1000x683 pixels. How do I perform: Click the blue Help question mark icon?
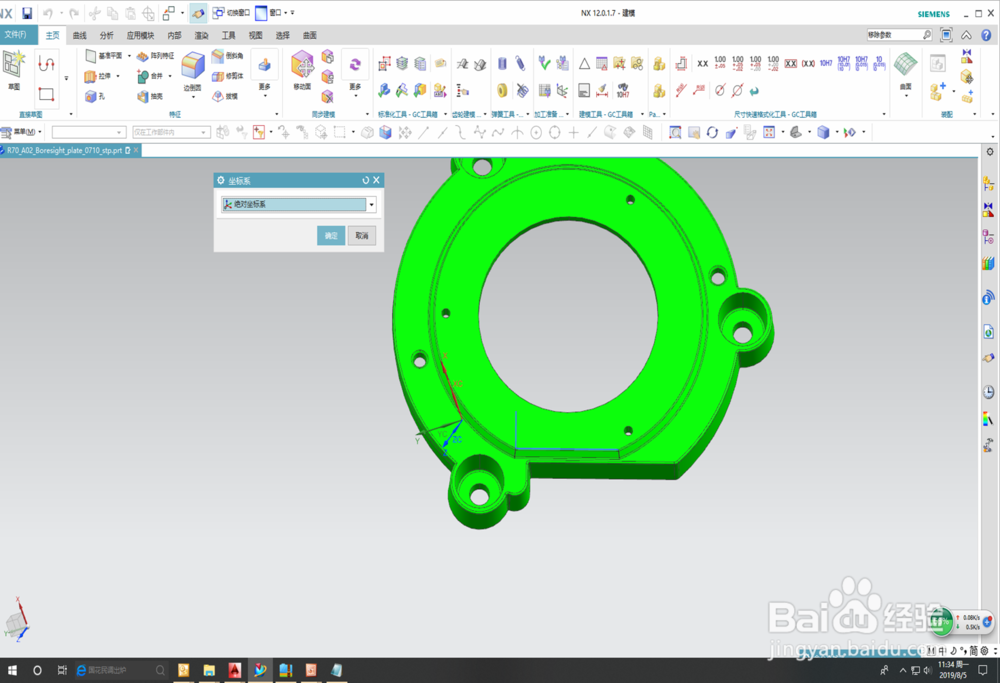(x=986, y=35)
